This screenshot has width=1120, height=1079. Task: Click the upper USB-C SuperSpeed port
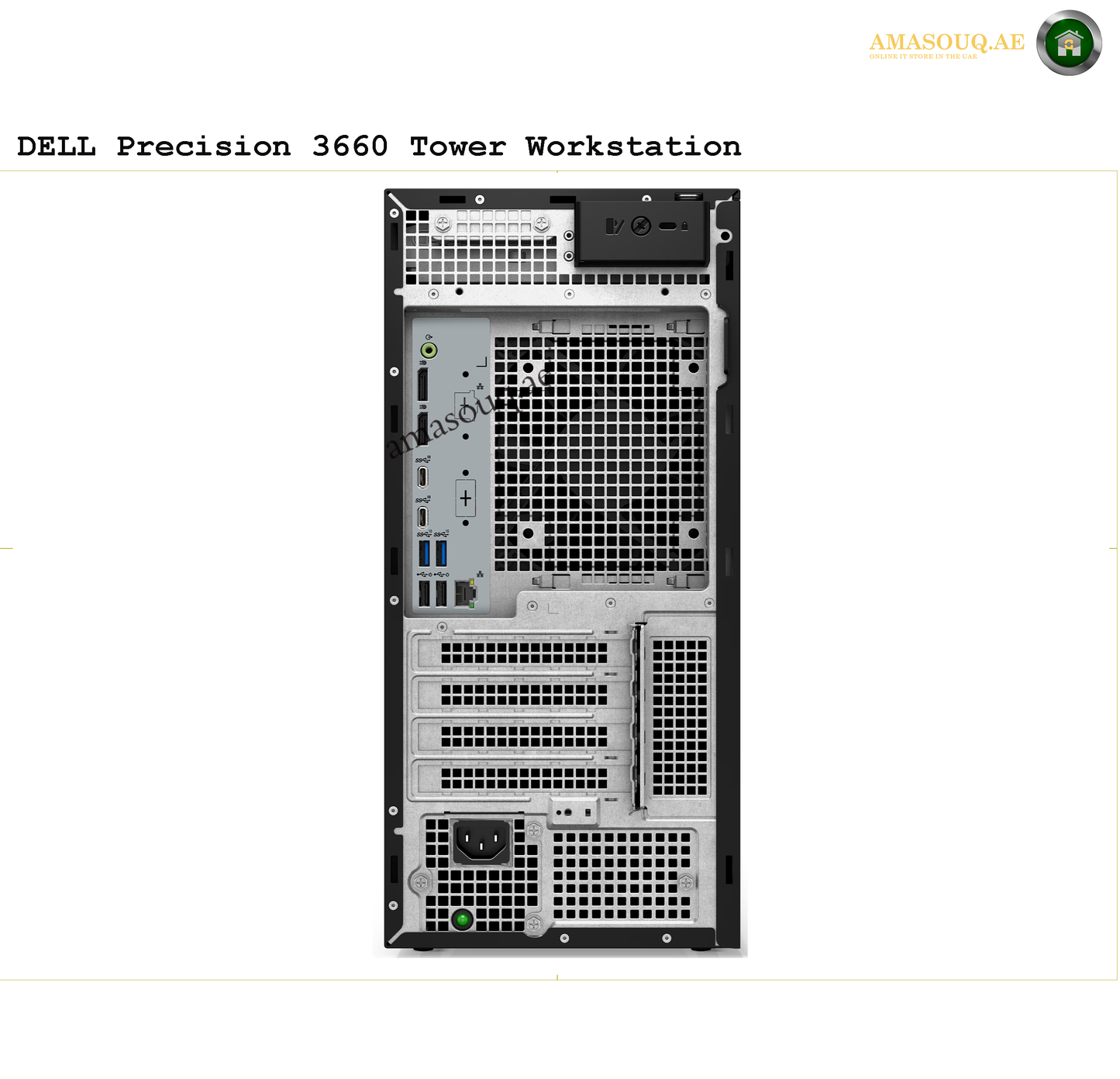(423, 477)
